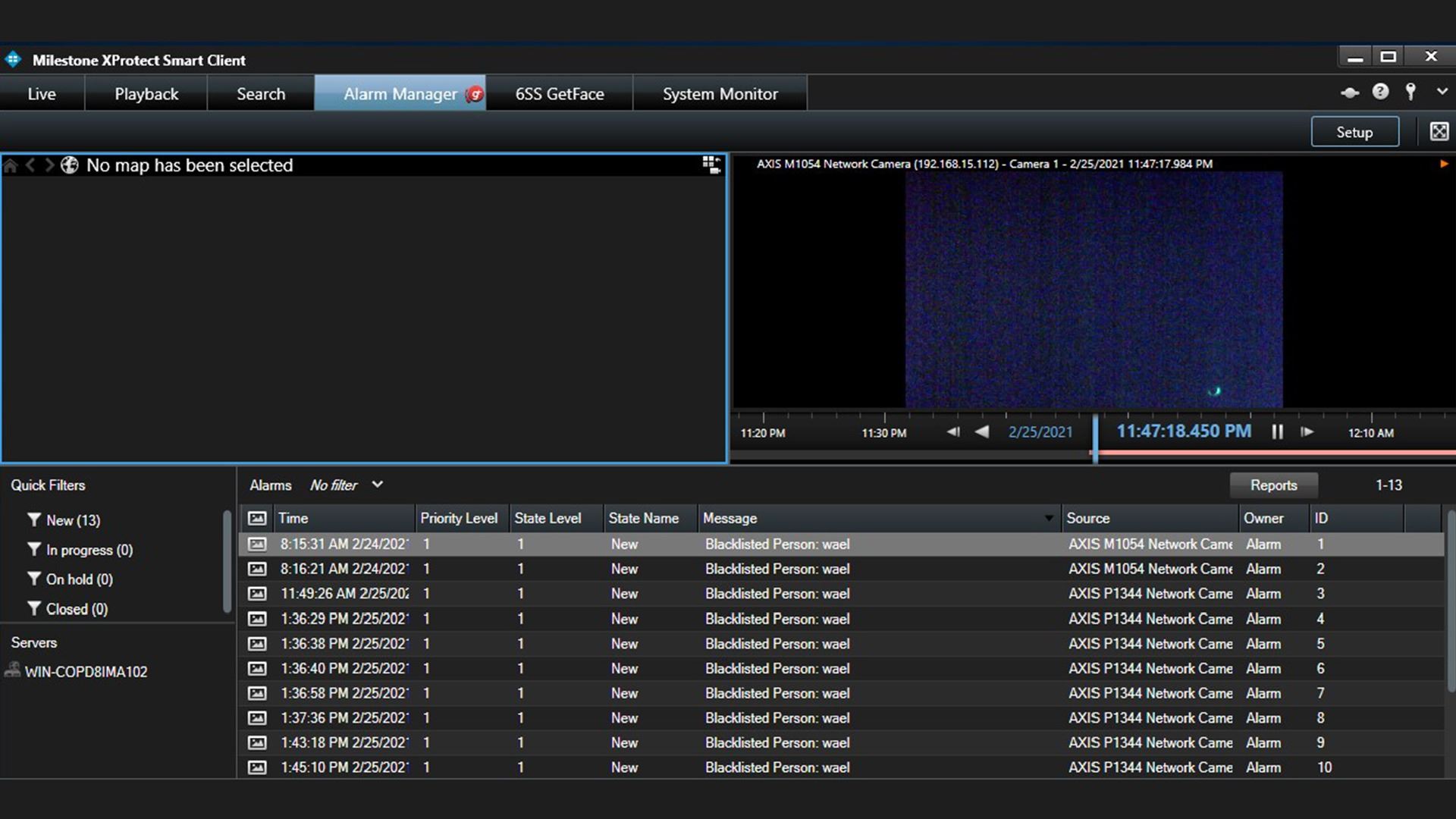This screenshot has height=819, width=1456.
Task: Click the orange arrow on camera title bar
Action: (1444, 164)
